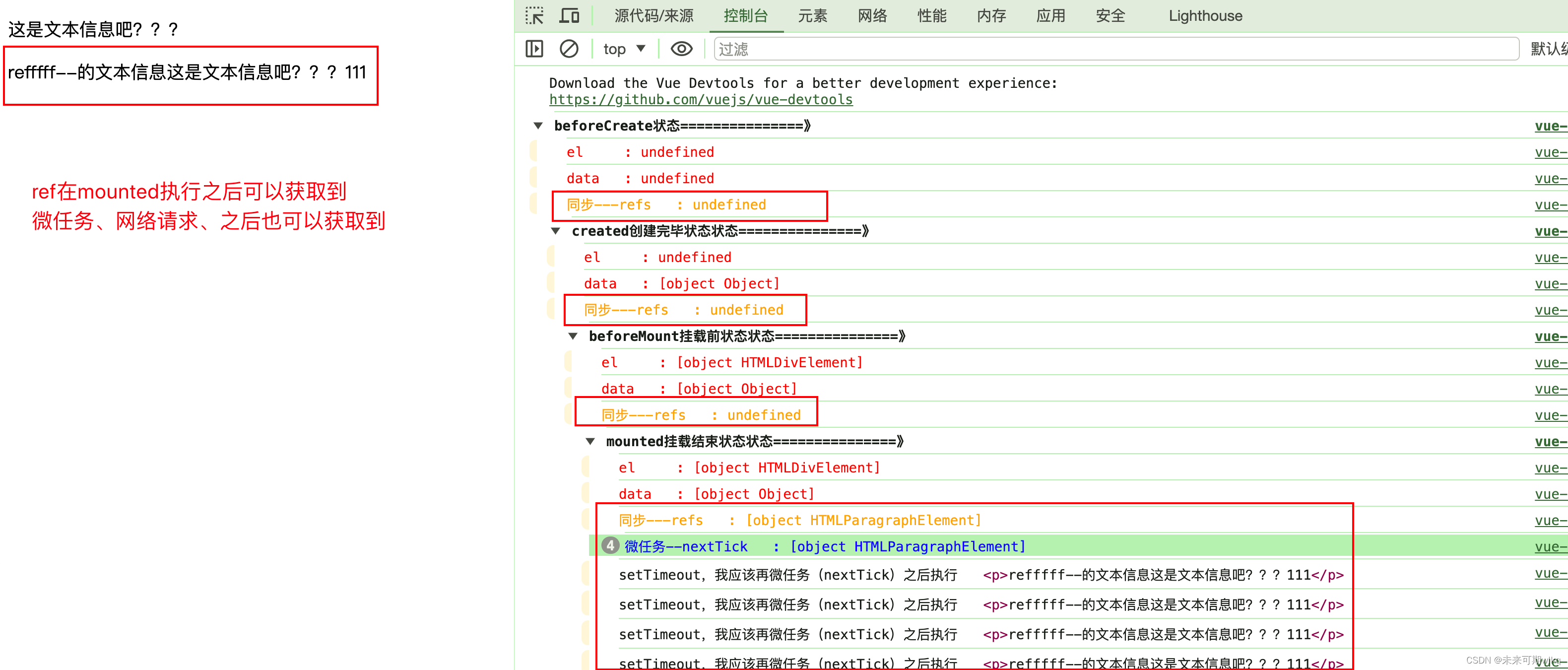This screenshot has width=1568, height=670.
Task: Select the 性能 tab
Action: [931, 16]
